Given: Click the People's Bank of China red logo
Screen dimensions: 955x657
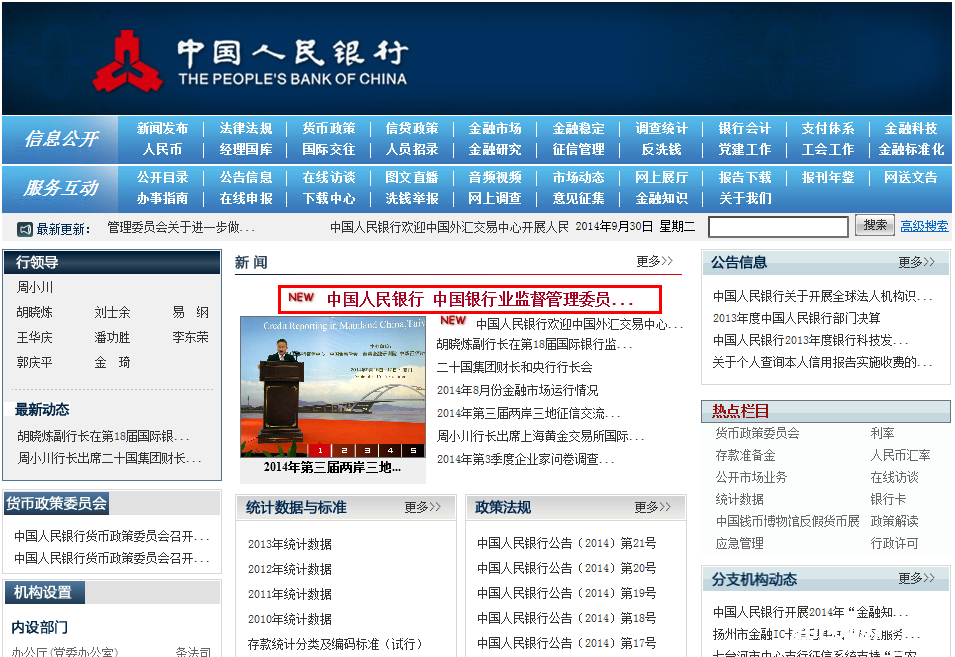Looking at the screenshot, I should 127,61.
